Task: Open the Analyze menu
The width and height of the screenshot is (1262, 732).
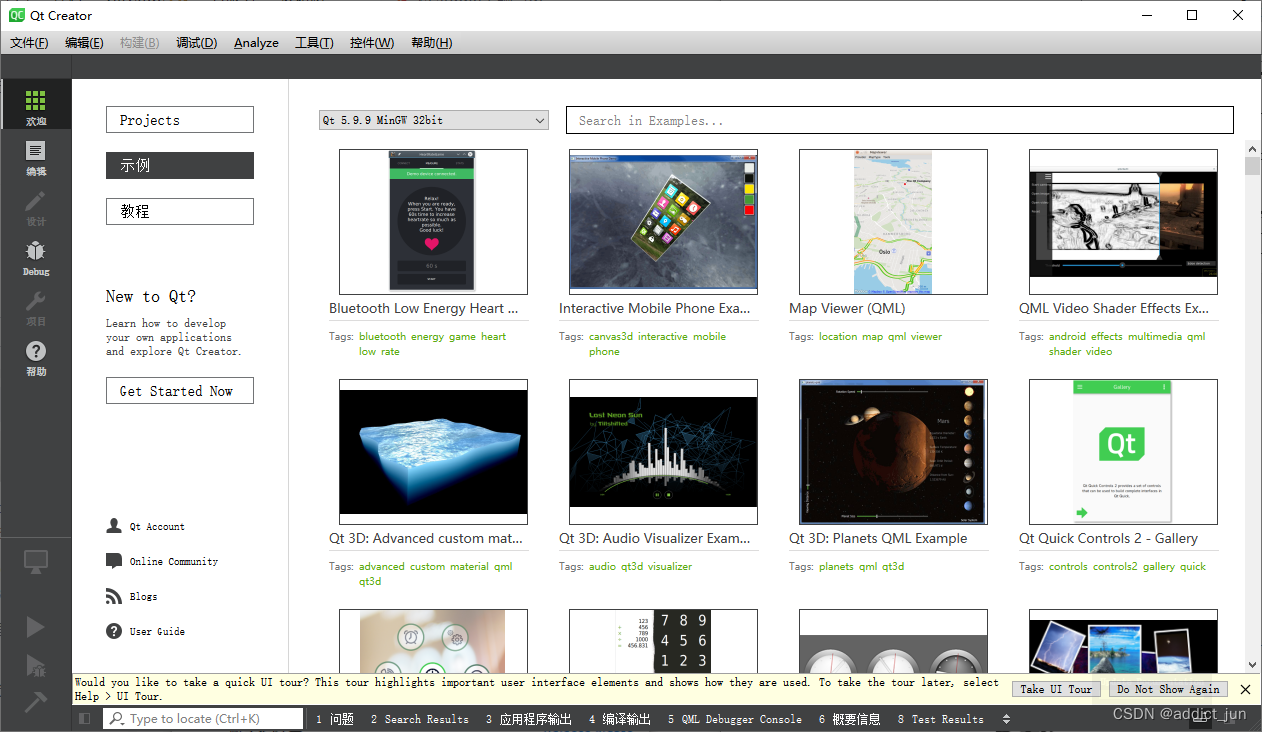Action: pyautogui.click(x=256, y=43)
